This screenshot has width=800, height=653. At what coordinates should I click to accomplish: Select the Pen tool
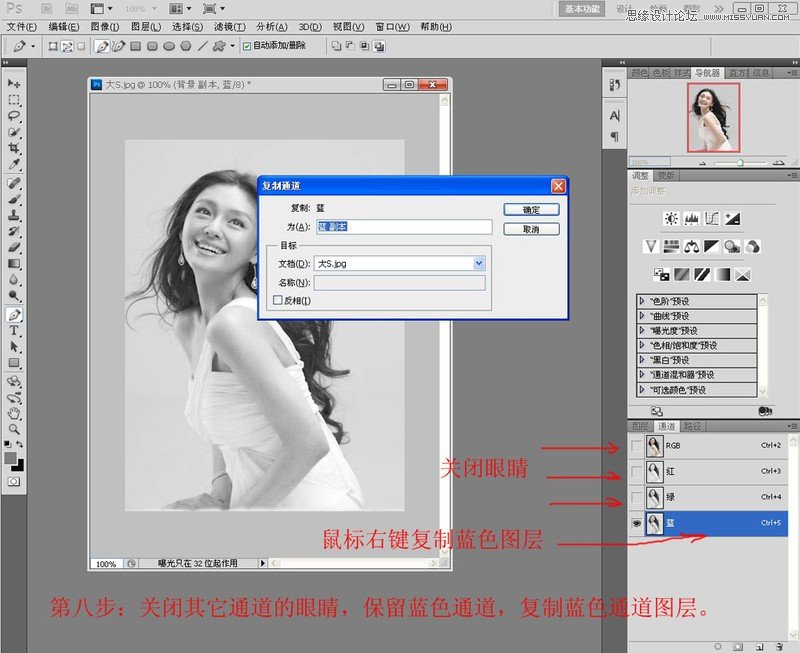[x=14, y=313]
